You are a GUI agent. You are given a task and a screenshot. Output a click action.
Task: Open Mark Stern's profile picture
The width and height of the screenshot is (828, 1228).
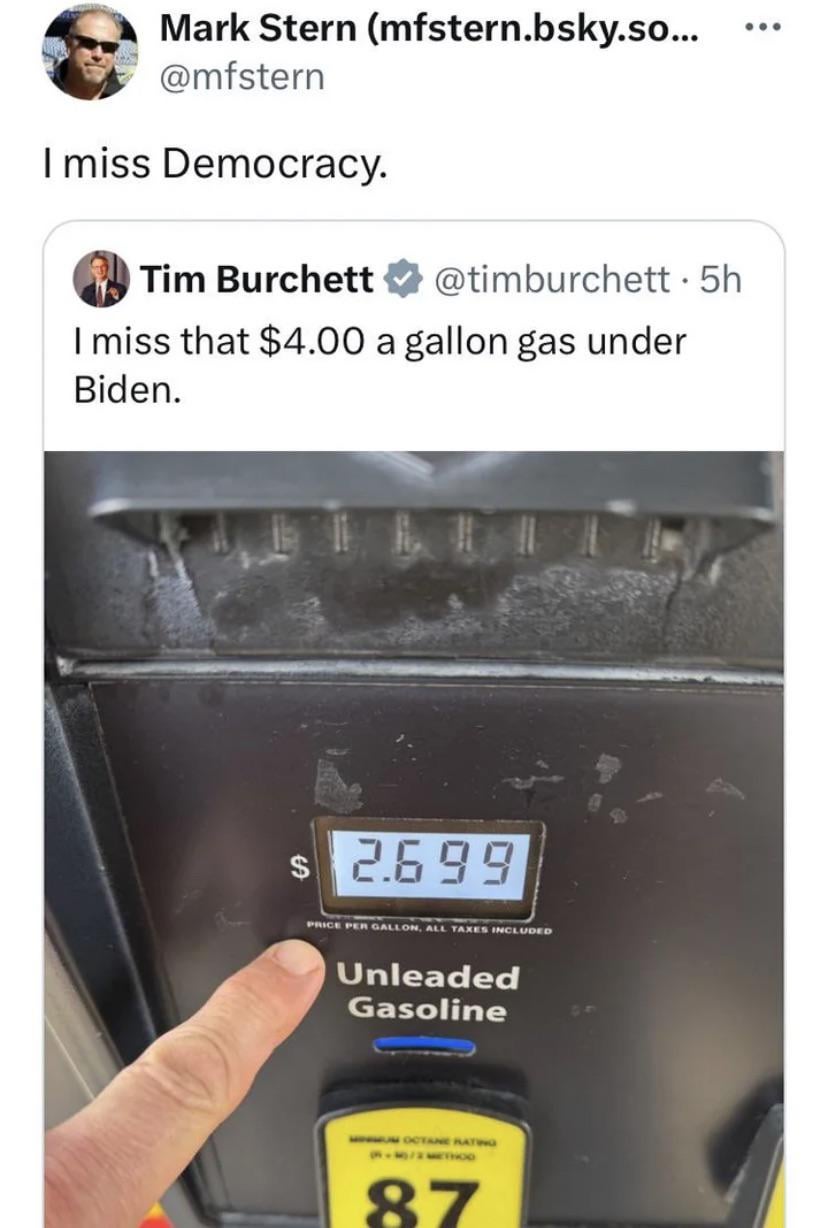(90, 52)
